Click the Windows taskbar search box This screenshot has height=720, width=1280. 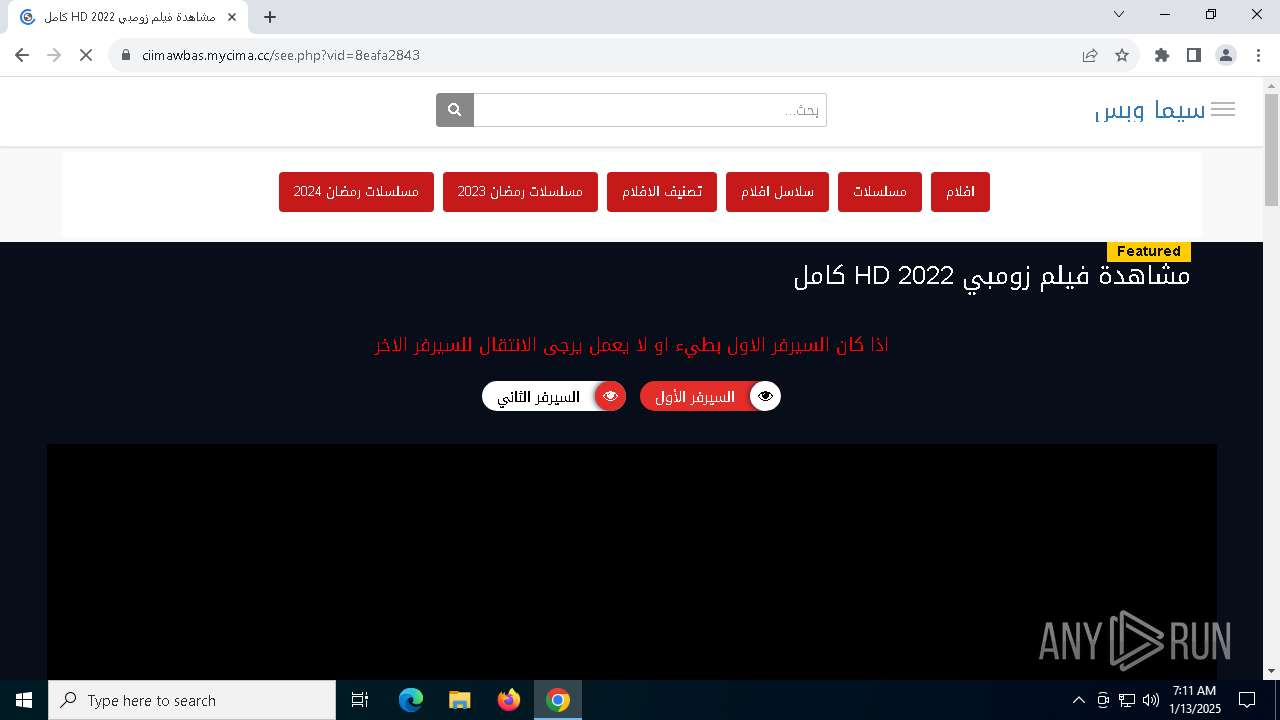pyautogui.click(x=192, y=700)
